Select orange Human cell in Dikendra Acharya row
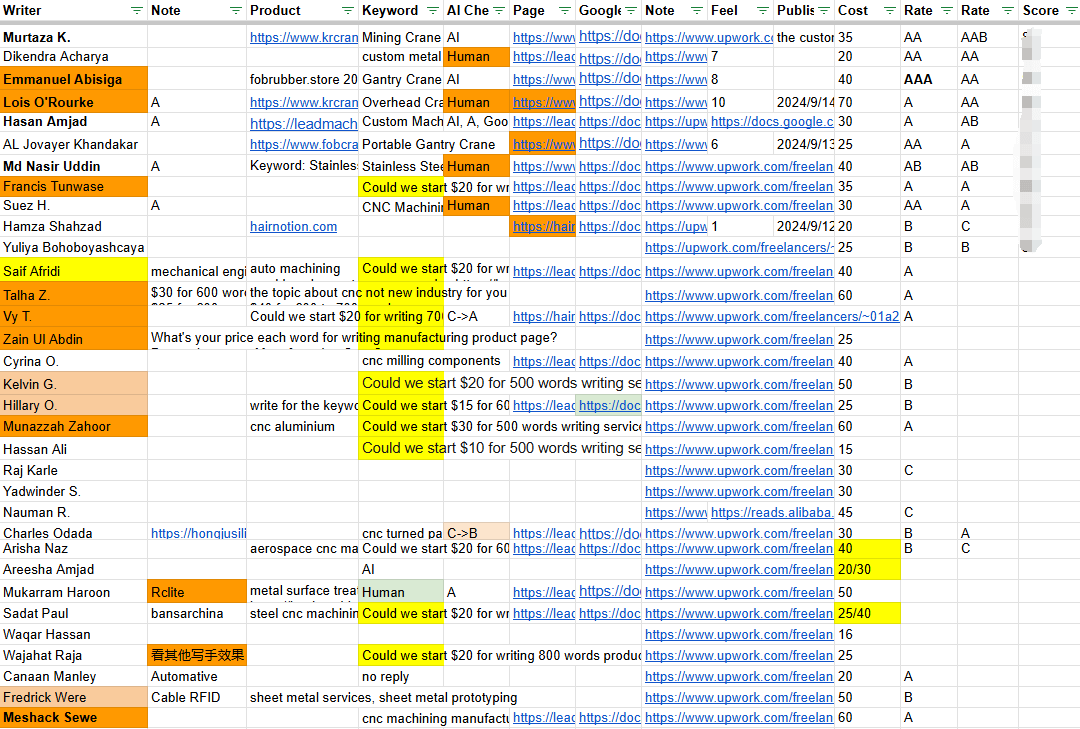The image size is (1080, 729). click(x=477, y=57)
